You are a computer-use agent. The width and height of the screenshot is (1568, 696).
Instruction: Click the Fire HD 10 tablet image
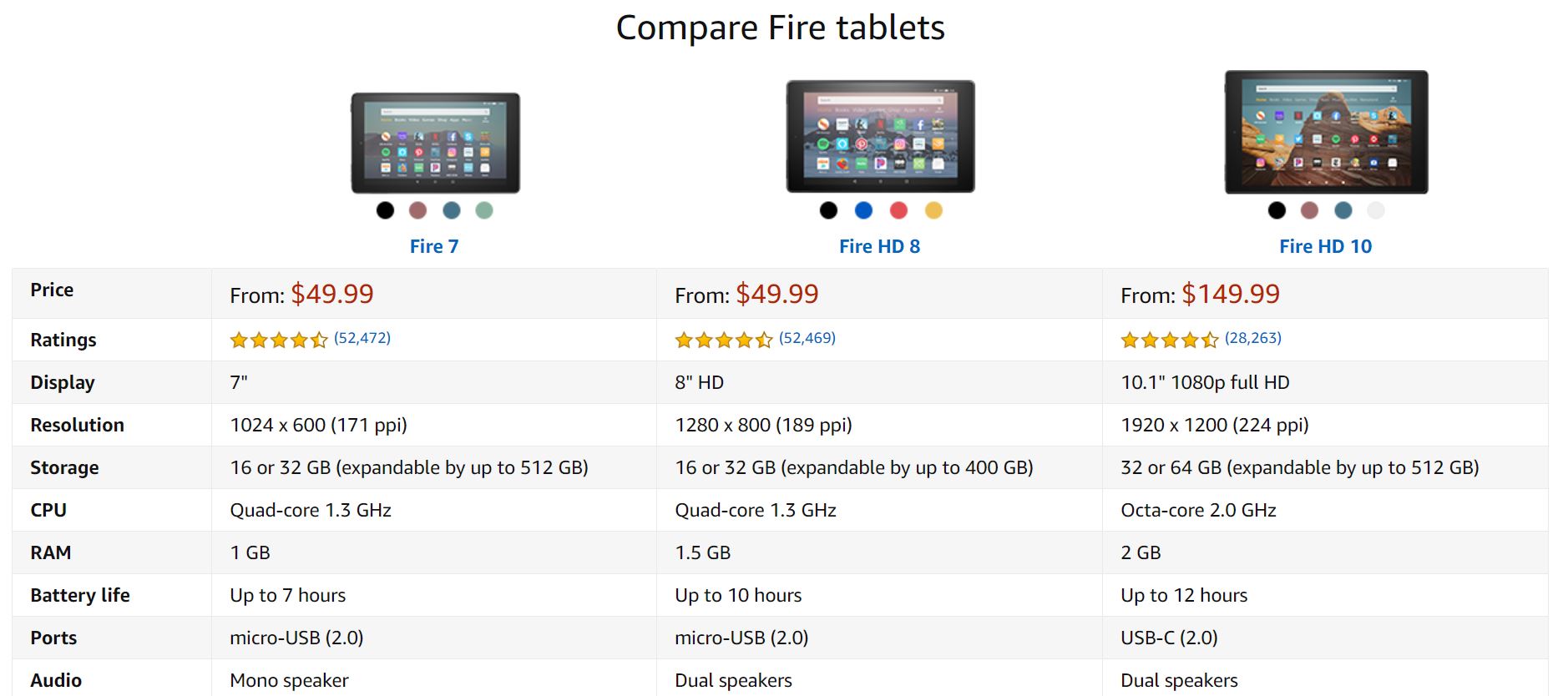click(1327, 132)
